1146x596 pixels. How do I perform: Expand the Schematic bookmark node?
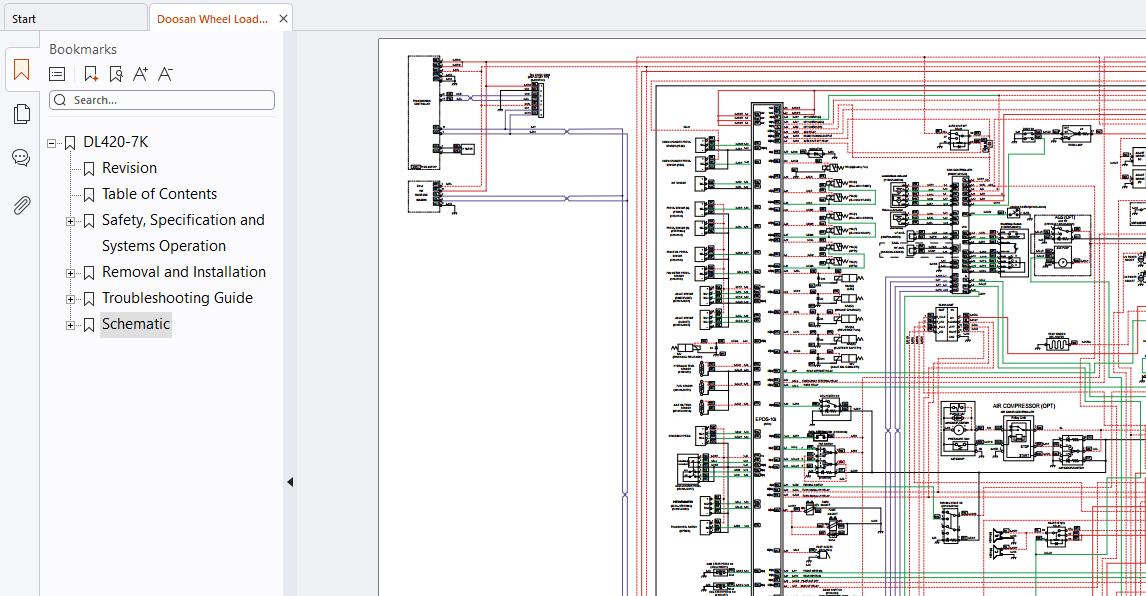[70, 325]
